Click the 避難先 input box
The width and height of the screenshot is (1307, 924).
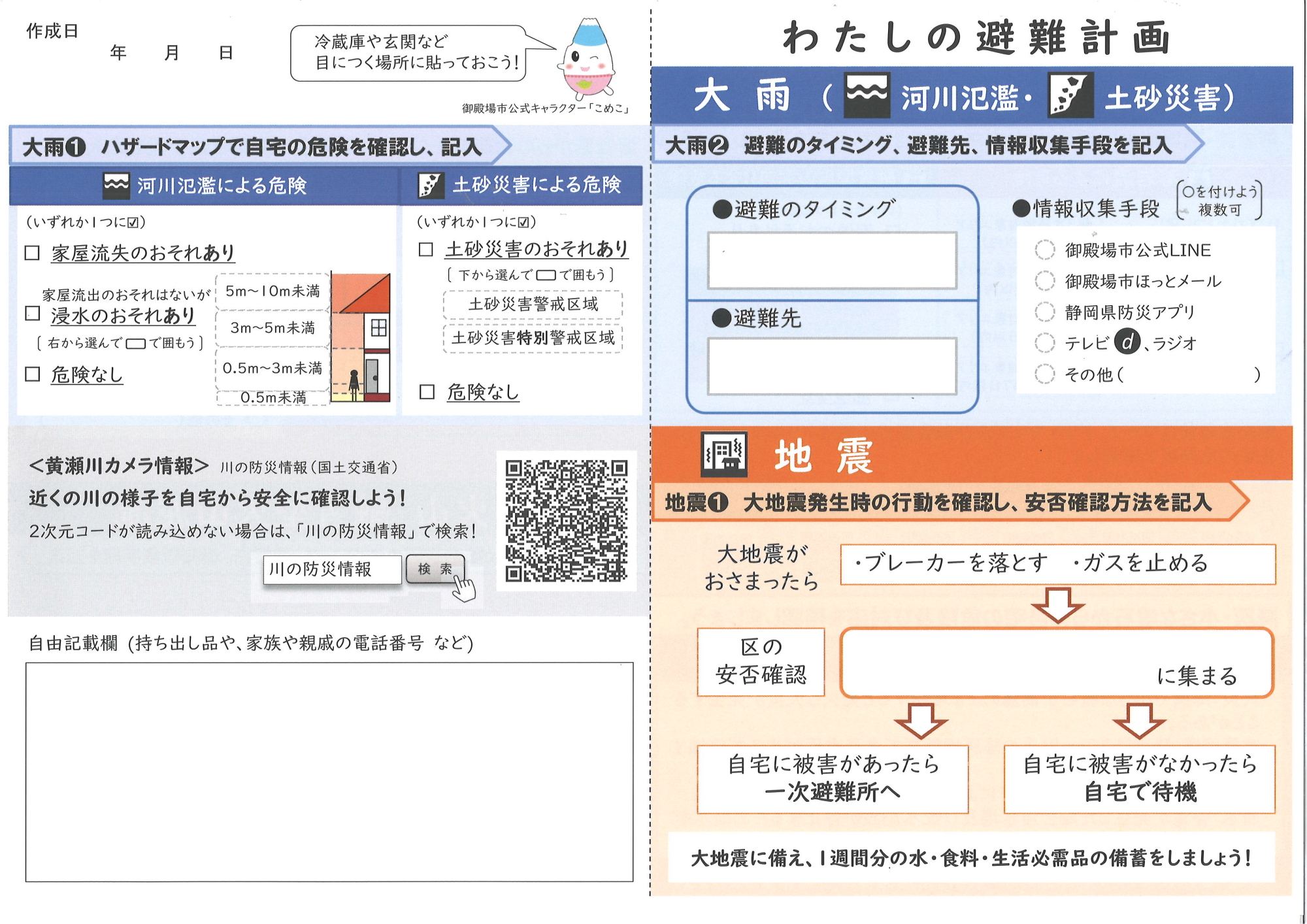[832, 366]
